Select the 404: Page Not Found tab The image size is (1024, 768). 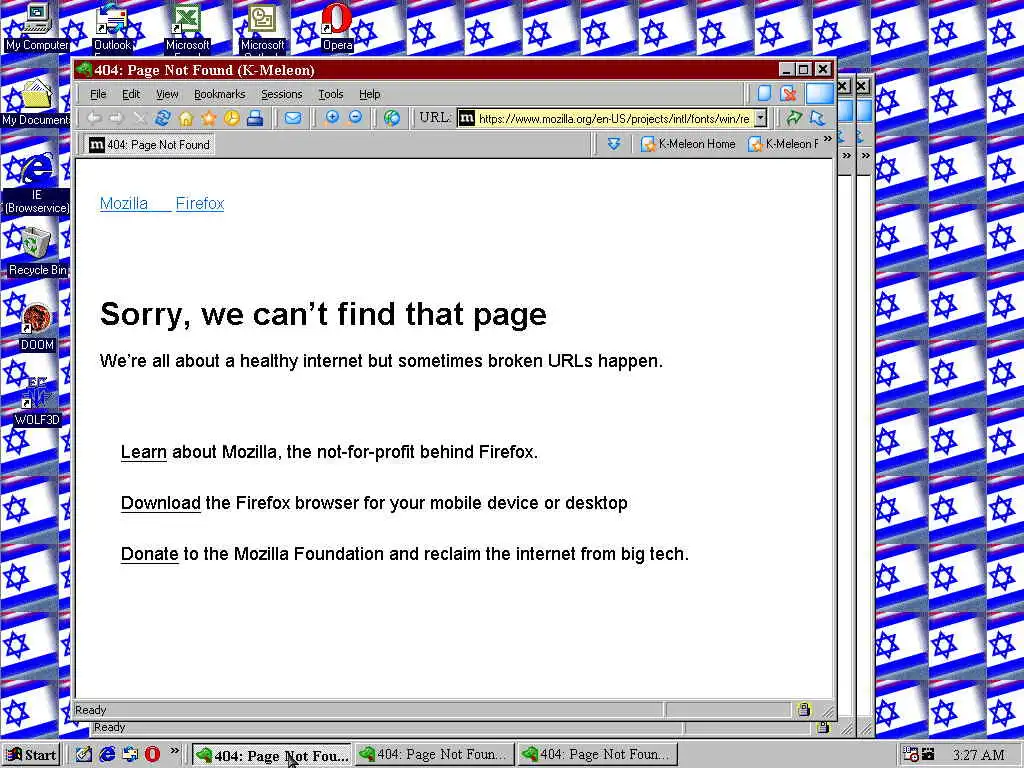150,144
